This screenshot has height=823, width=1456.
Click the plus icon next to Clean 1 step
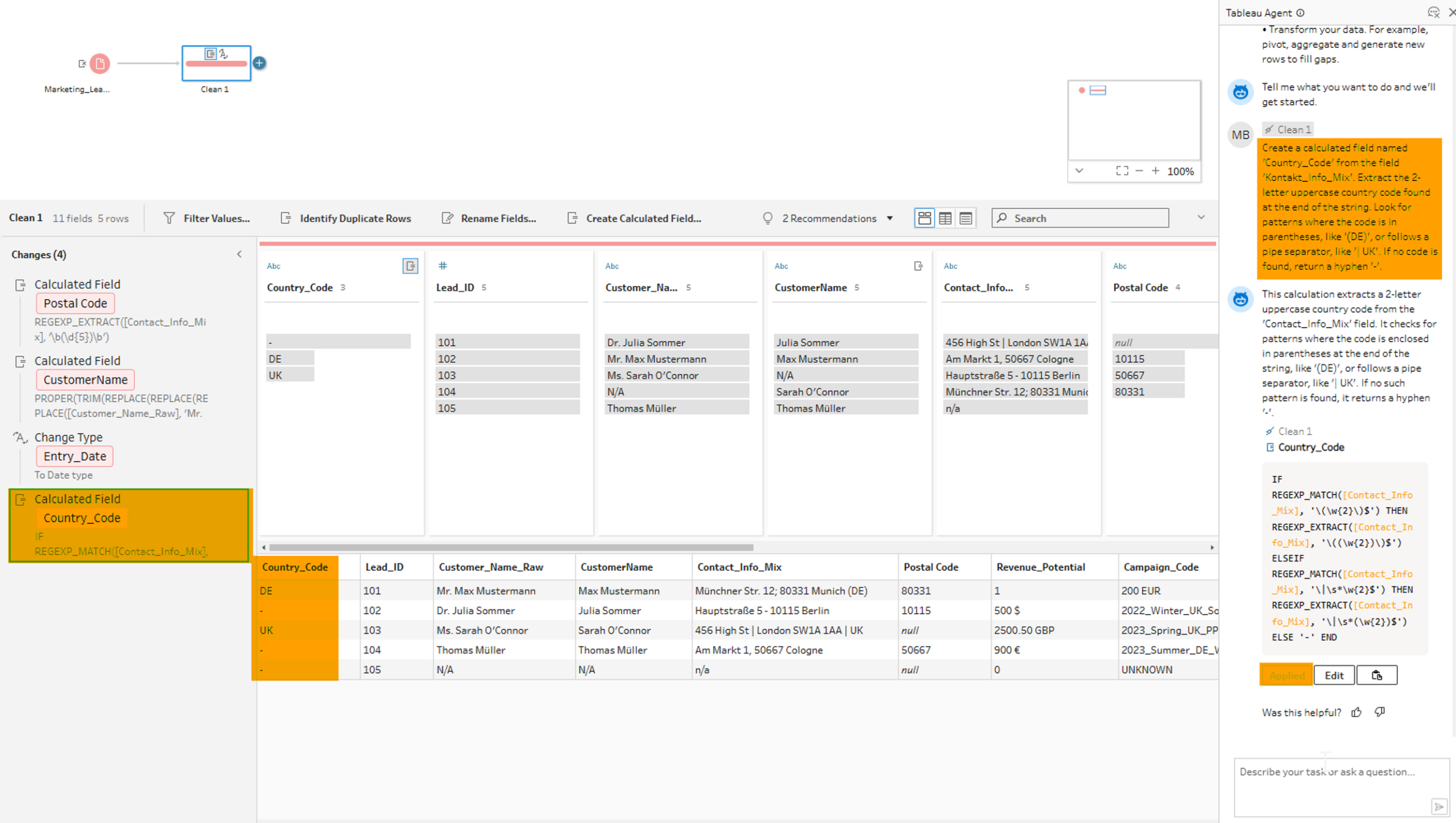click(259, 63)
